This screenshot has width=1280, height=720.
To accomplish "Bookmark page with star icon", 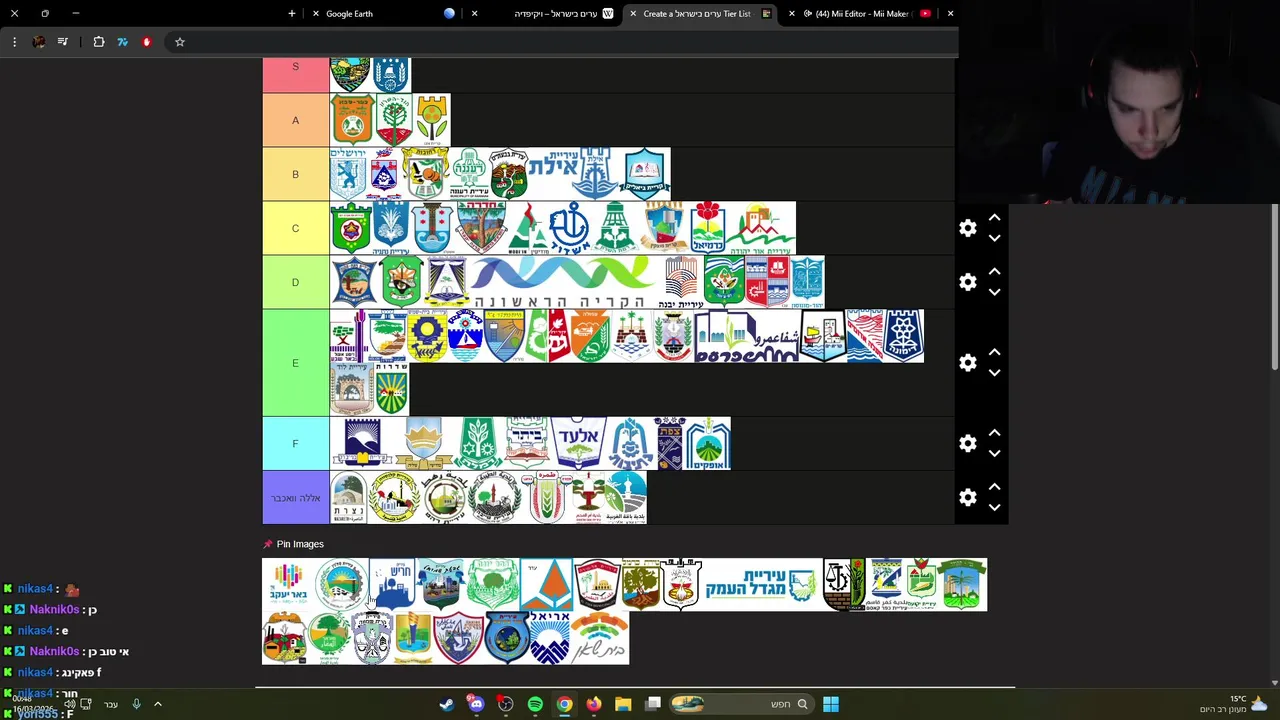I will pos(180,42).
